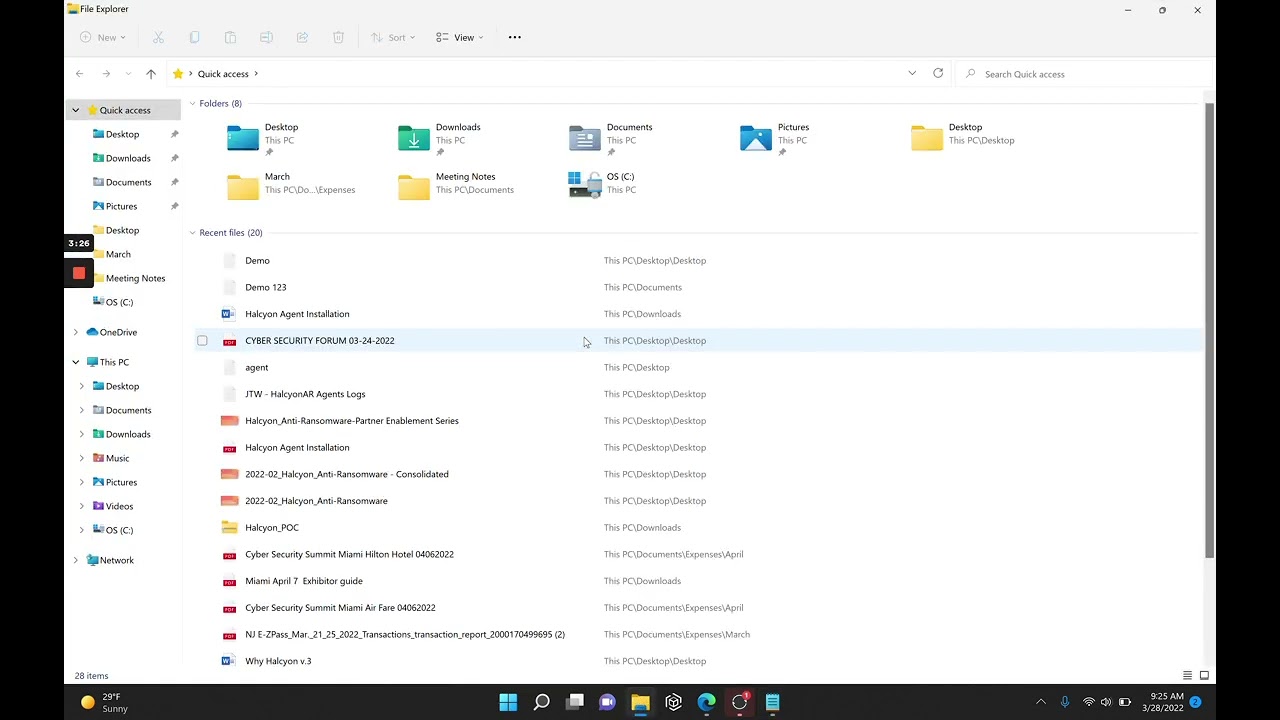Open the weather widget showing 29°F Sunny
This screenshot has width=1280, height=720.
(x=104, y=702)
